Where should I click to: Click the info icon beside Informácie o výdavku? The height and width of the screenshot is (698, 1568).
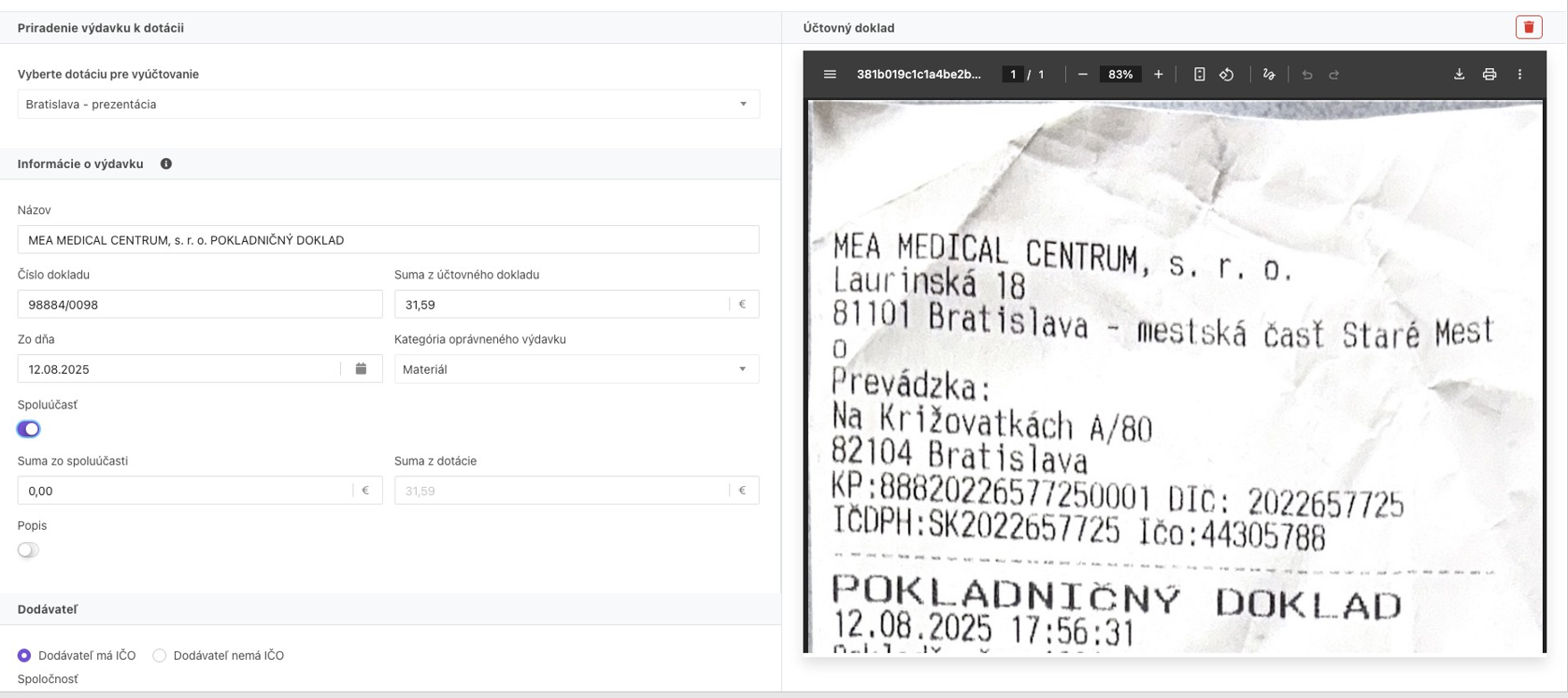click(165, 164)
